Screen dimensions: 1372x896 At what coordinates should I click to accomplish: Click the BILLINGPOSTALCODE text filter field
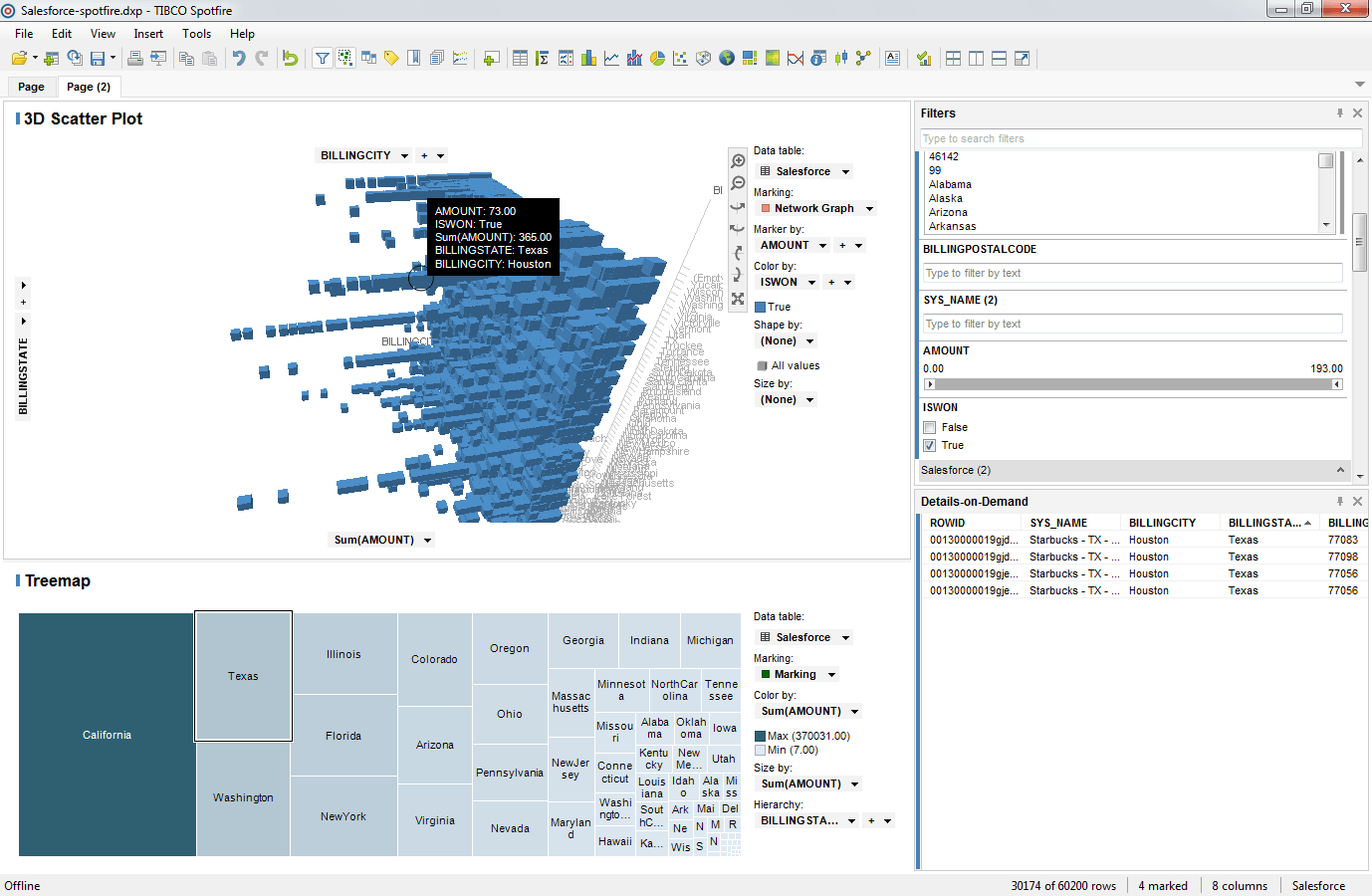(1133, 273)
